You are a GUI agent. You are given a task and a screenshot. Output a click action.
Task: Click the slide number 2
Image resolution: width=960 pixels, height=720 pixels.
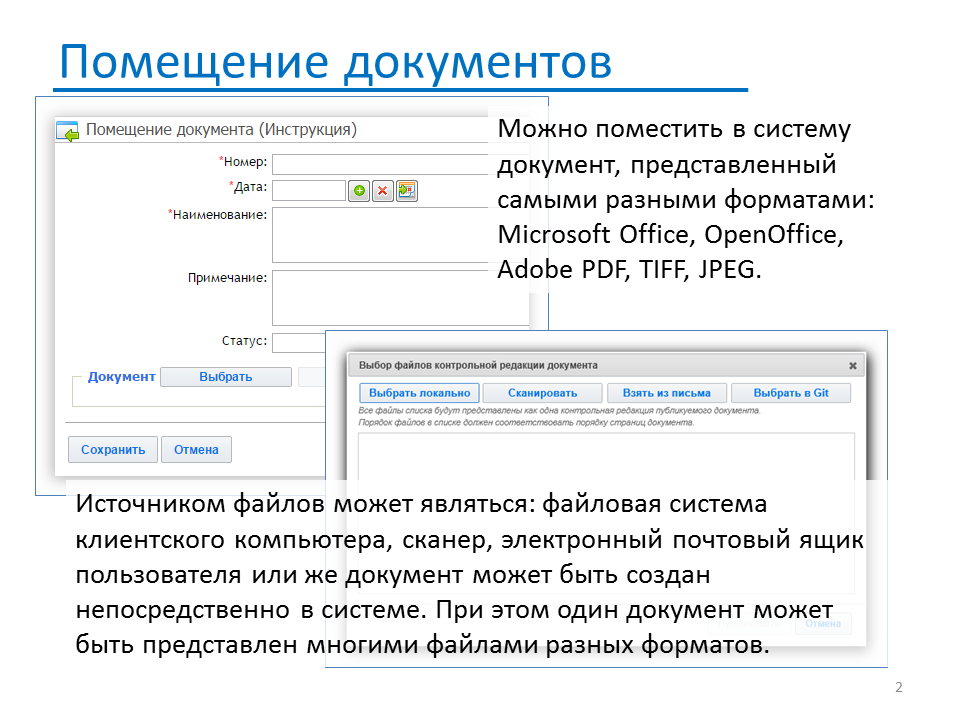tap(899, 687)
